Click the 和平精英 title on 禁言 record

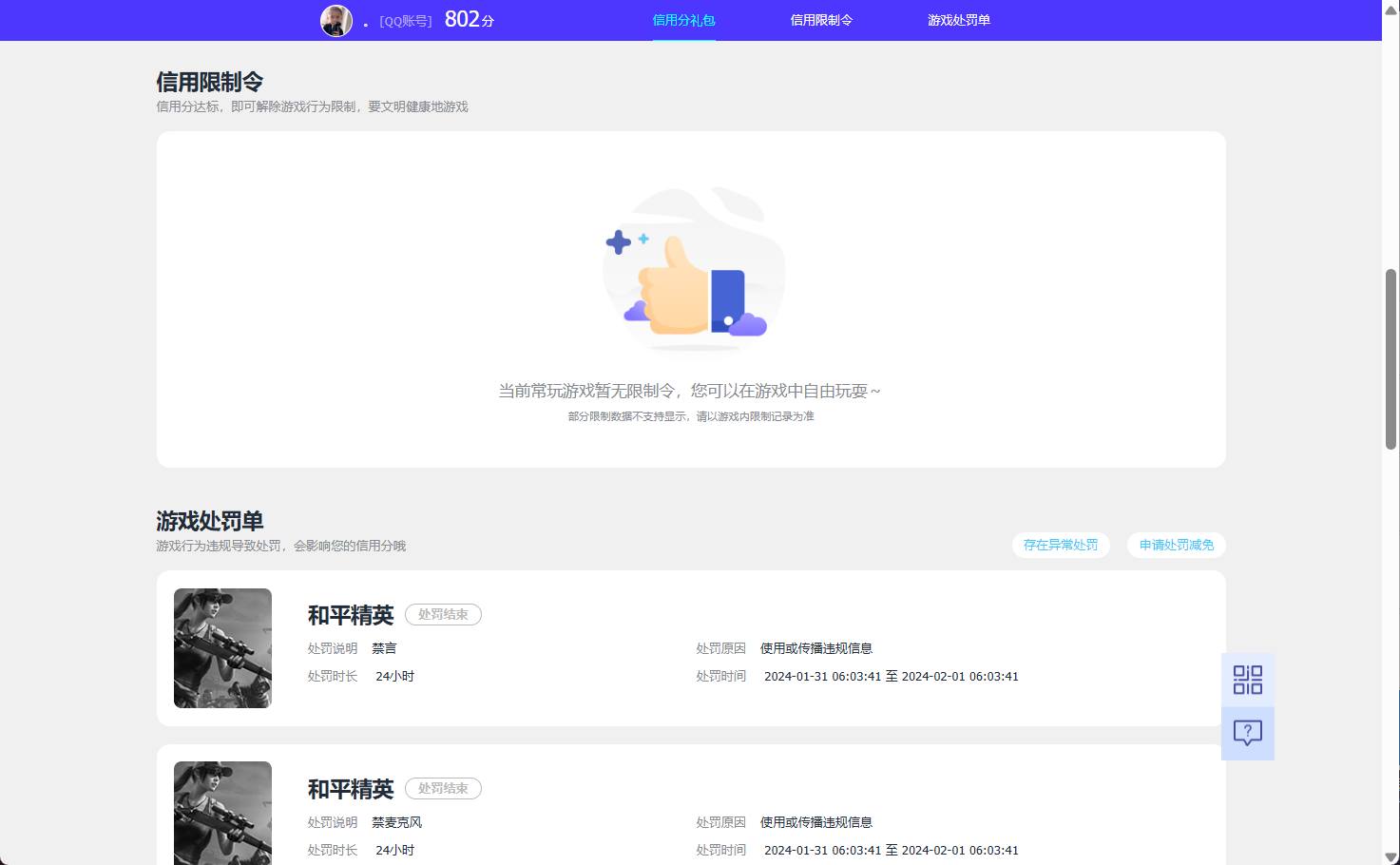[x=351, y=615]
